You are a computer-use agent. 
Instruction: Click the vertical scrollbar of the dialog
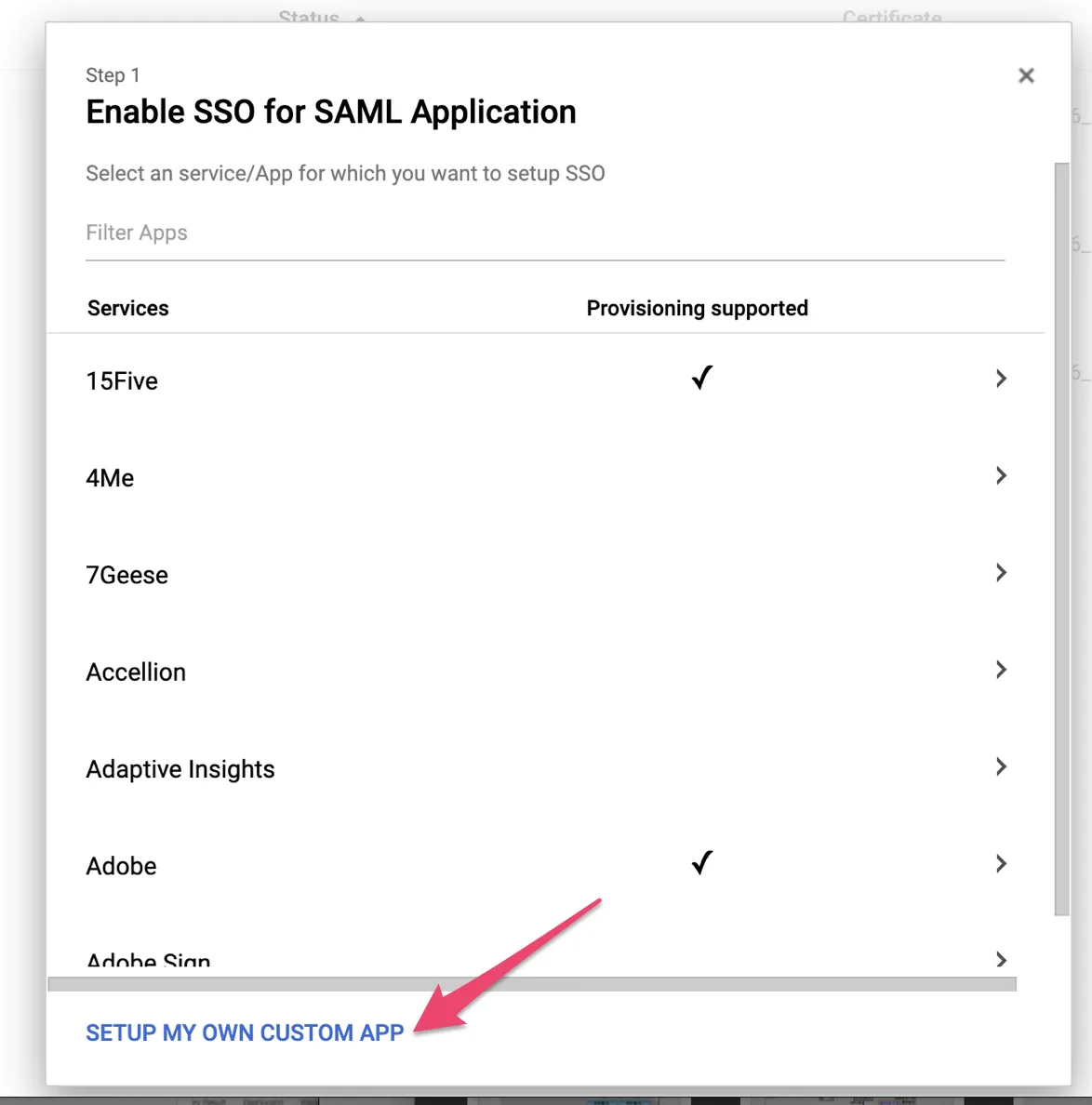[1061, 539]
